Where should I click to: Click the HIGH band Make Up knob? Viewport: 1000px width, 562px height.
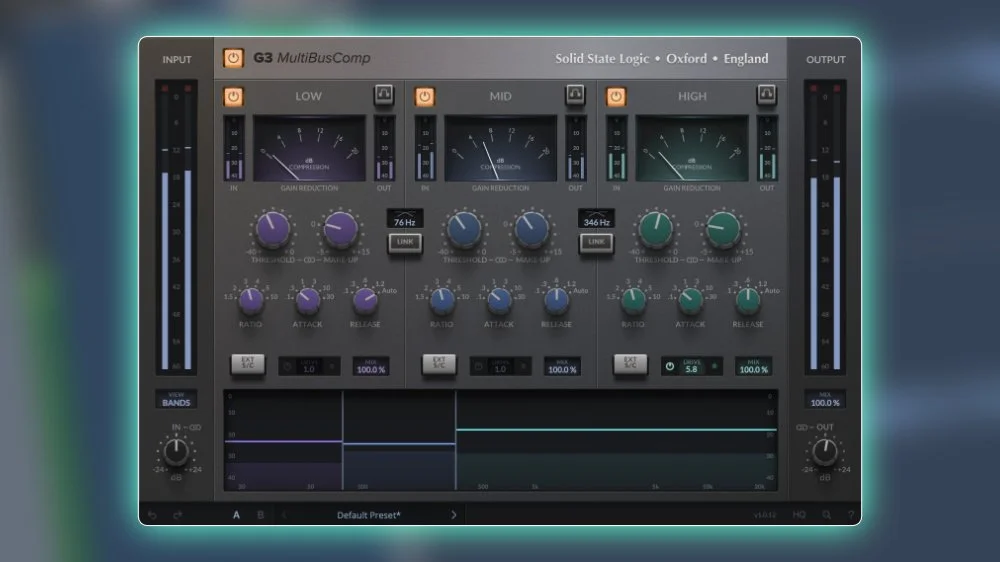(x=723, y=229)
